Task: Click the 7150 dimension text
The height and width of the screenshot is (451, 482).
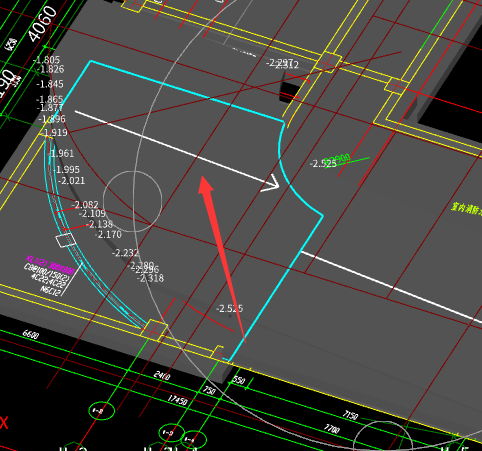Action: click(350, 415)
